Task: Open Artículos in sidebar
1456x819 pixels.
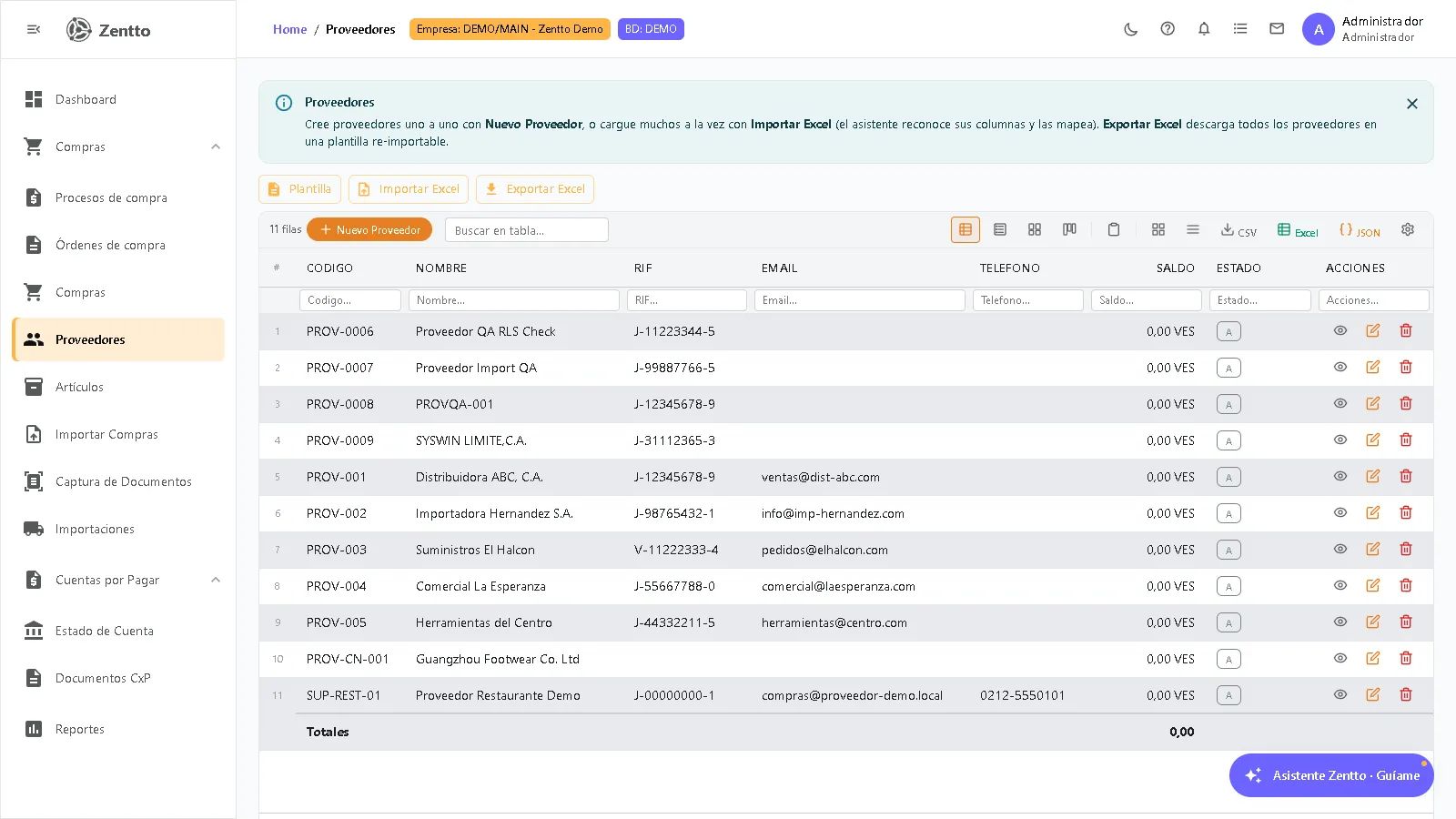Action: (118, 387)
